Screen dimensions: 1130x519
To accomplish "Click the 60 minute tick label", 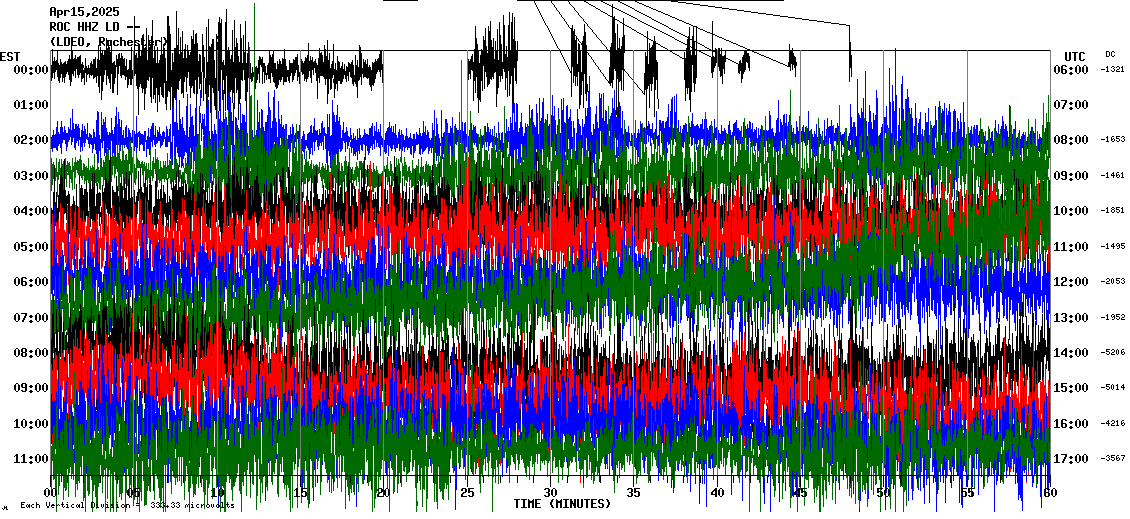I will coord(1047,493).
